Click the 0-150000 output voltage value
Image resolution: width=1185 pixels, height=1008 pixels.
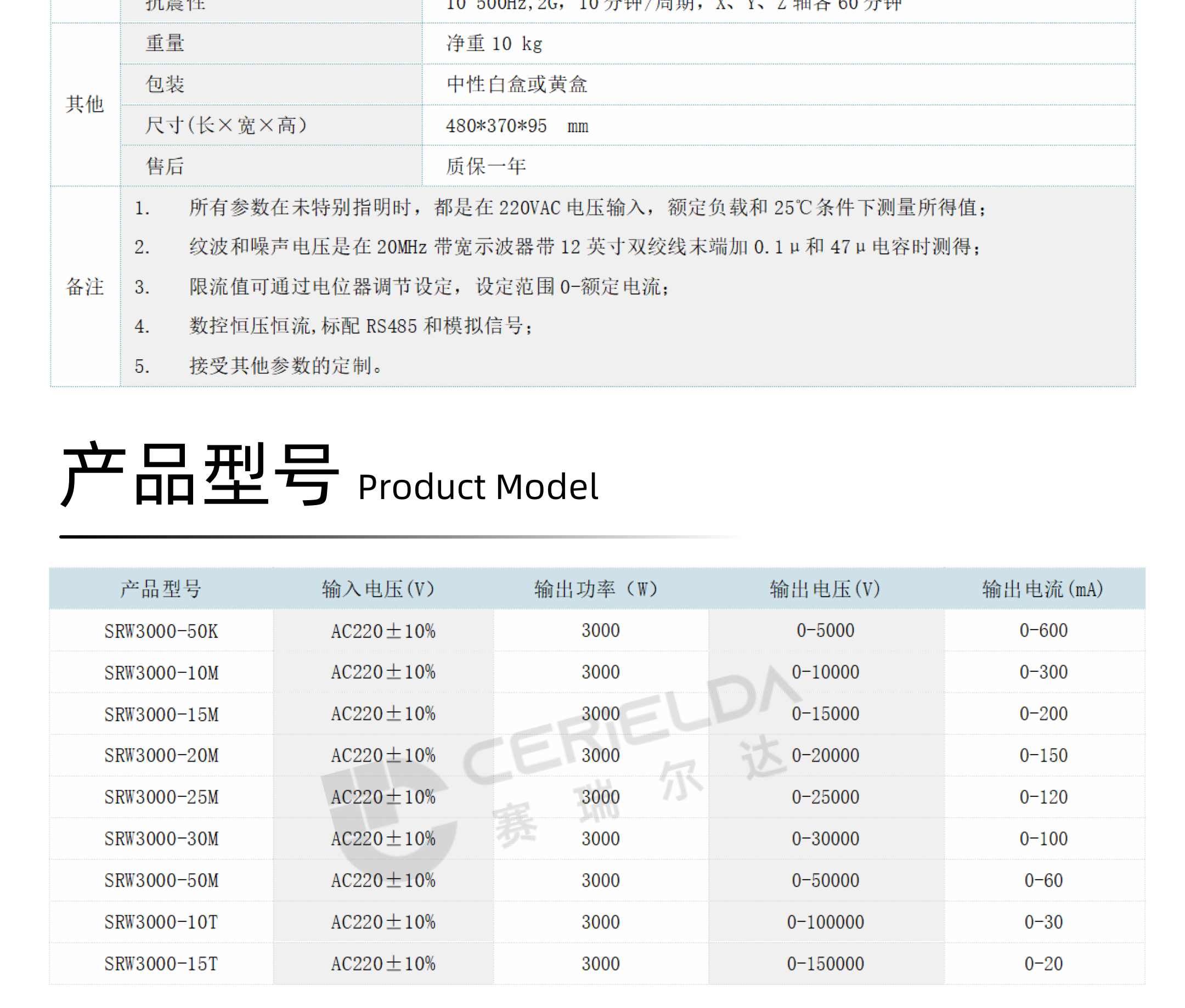pos(825,964)
